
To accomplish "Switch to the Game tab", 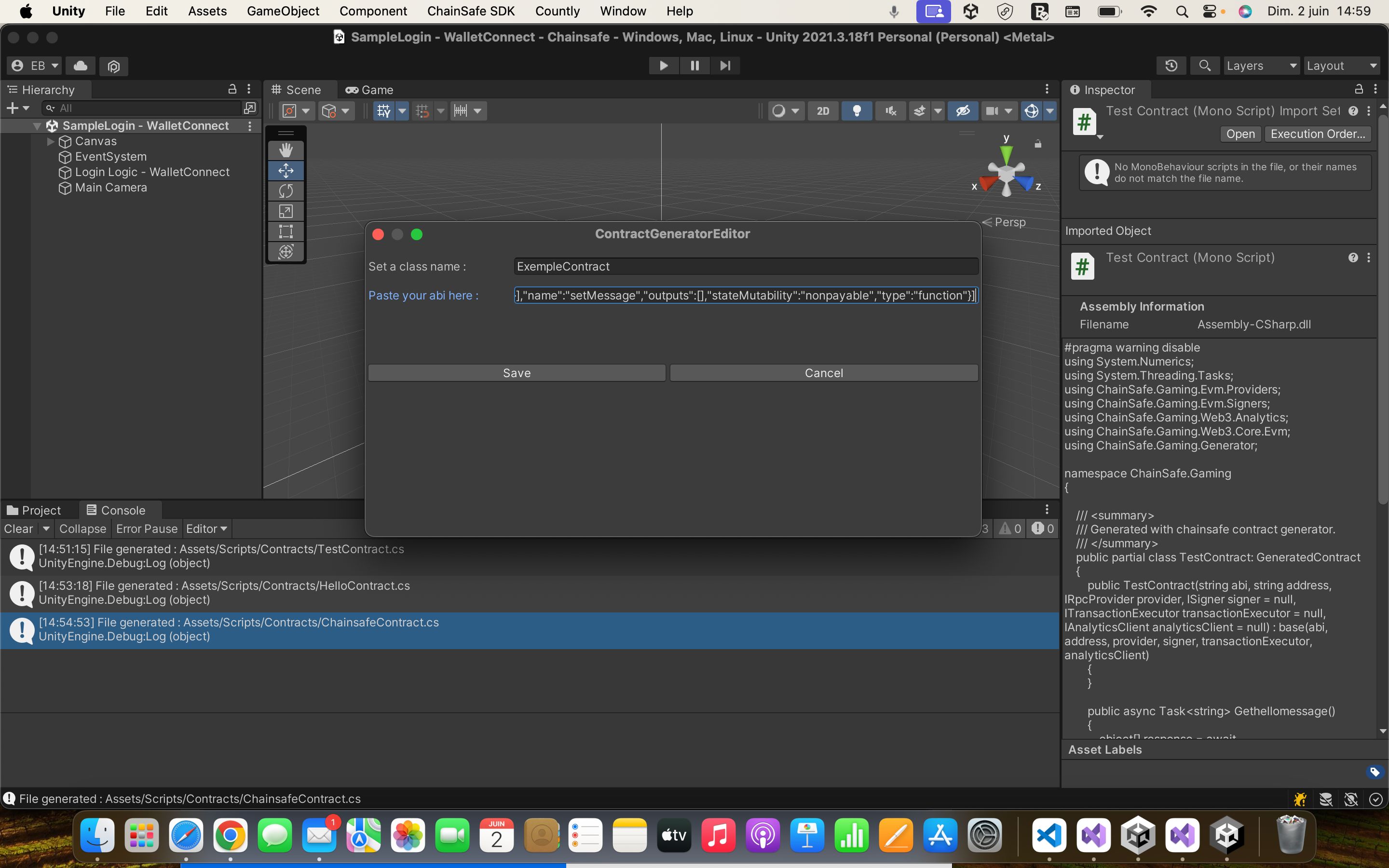I will point(369,90).
